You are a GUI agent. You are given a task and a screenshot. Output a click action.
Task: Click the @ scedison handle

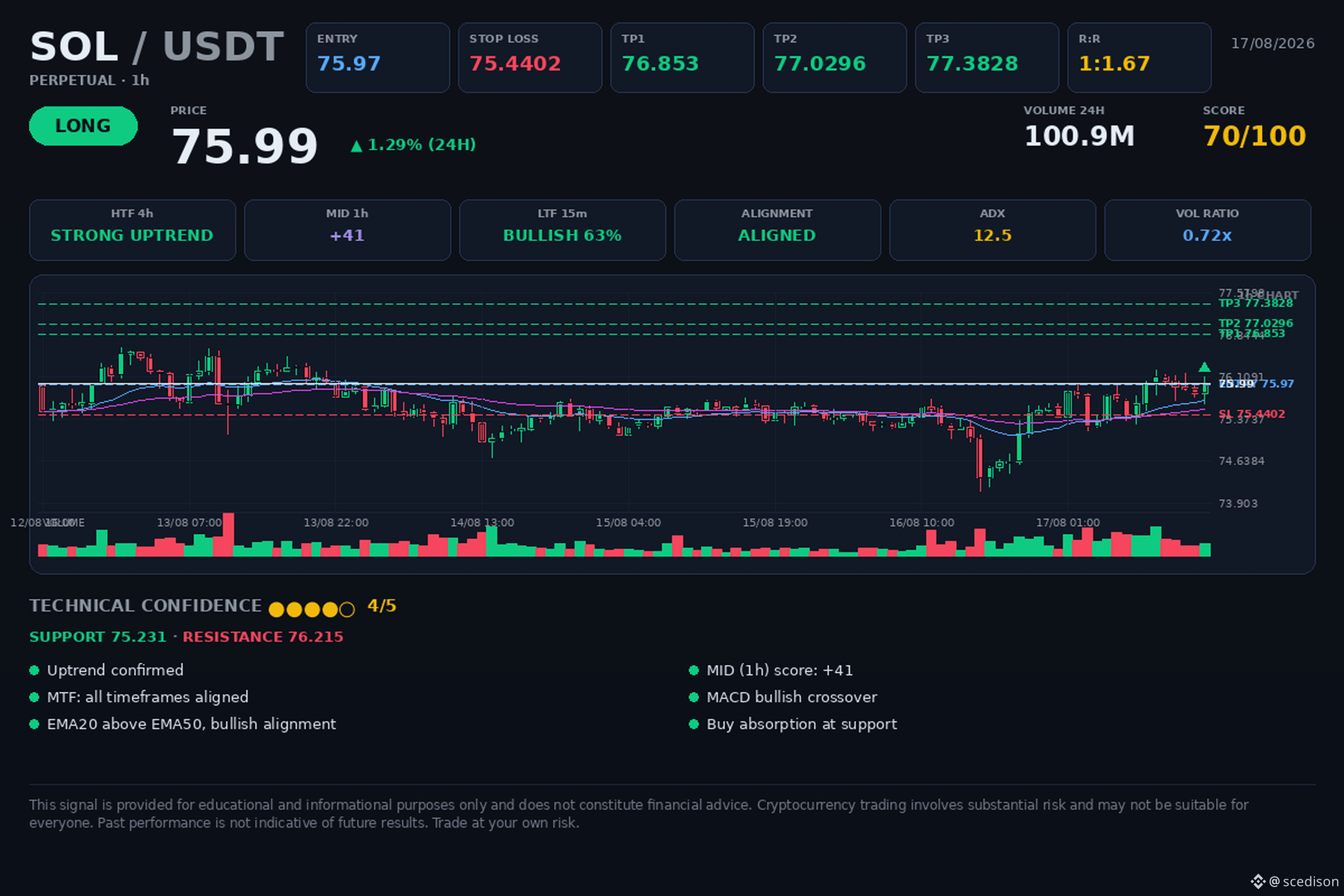click(1304, 881)
